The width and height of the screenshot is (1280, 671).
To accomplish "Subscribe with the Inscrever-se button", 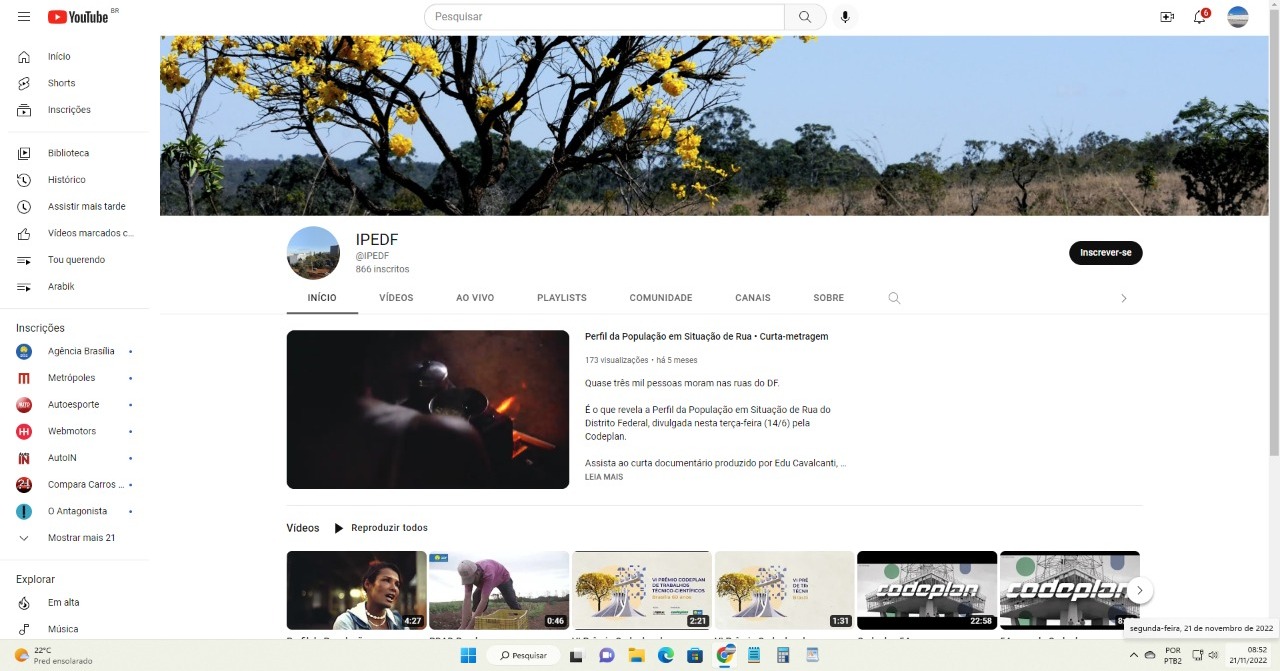I will [1105, 252].
